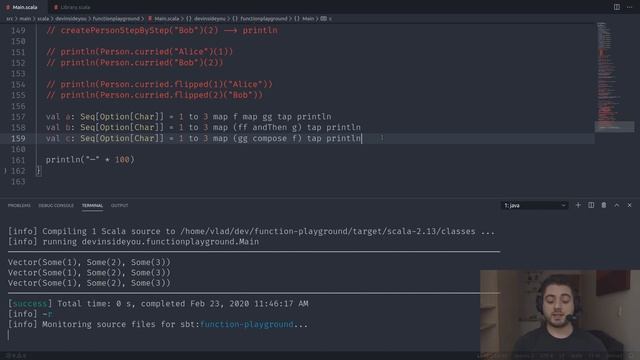Click the Scala file icon on Main.scala tab
This screenshot has width=640, height=360.
(7, 7)
